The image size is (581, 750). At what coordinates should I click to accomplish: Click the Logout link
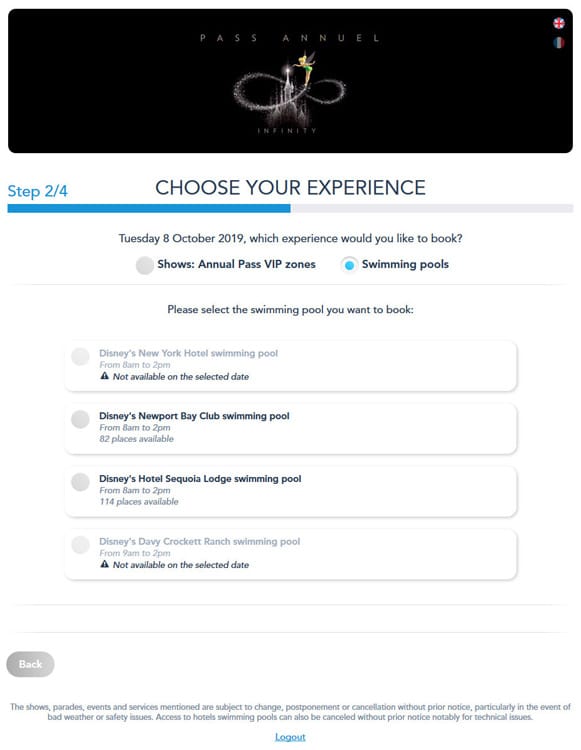click(x=290, y=737)
